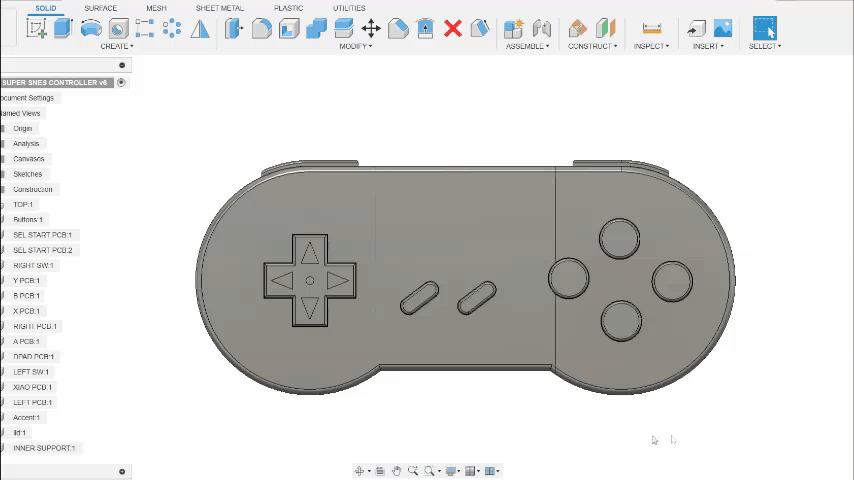Create a New Component from Assemble group
This screenshot has width=854, height=480.
[x=514, y=28]
